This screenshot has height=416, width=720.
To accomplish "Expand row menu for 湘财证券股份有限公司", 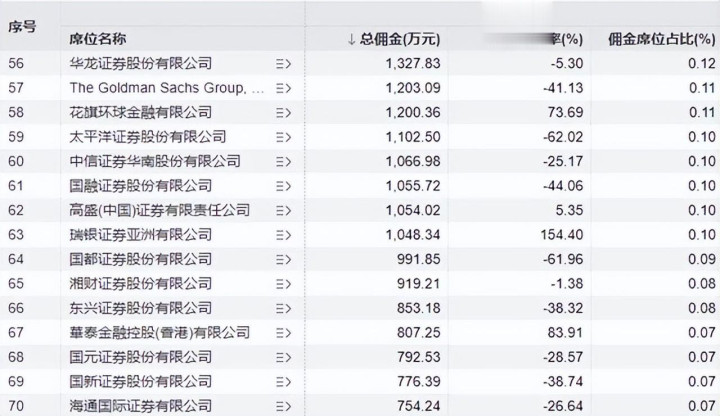I will pos(283,284).
